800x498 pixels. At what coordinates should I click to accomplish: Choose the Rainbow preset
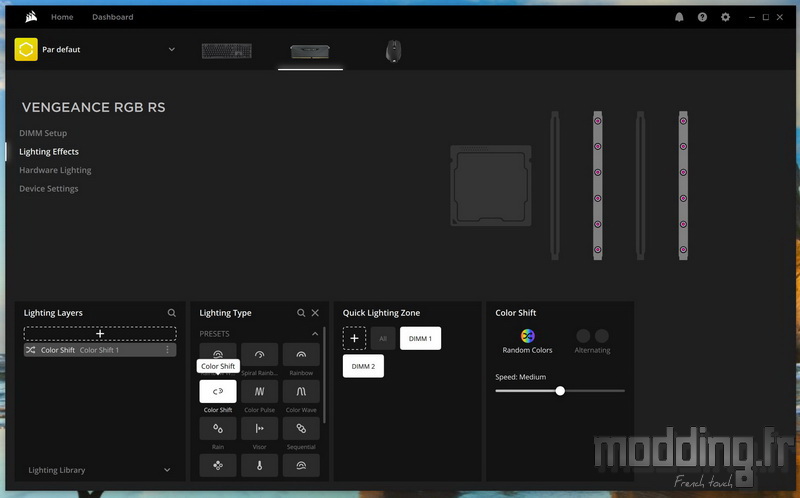tap(301, 355)
